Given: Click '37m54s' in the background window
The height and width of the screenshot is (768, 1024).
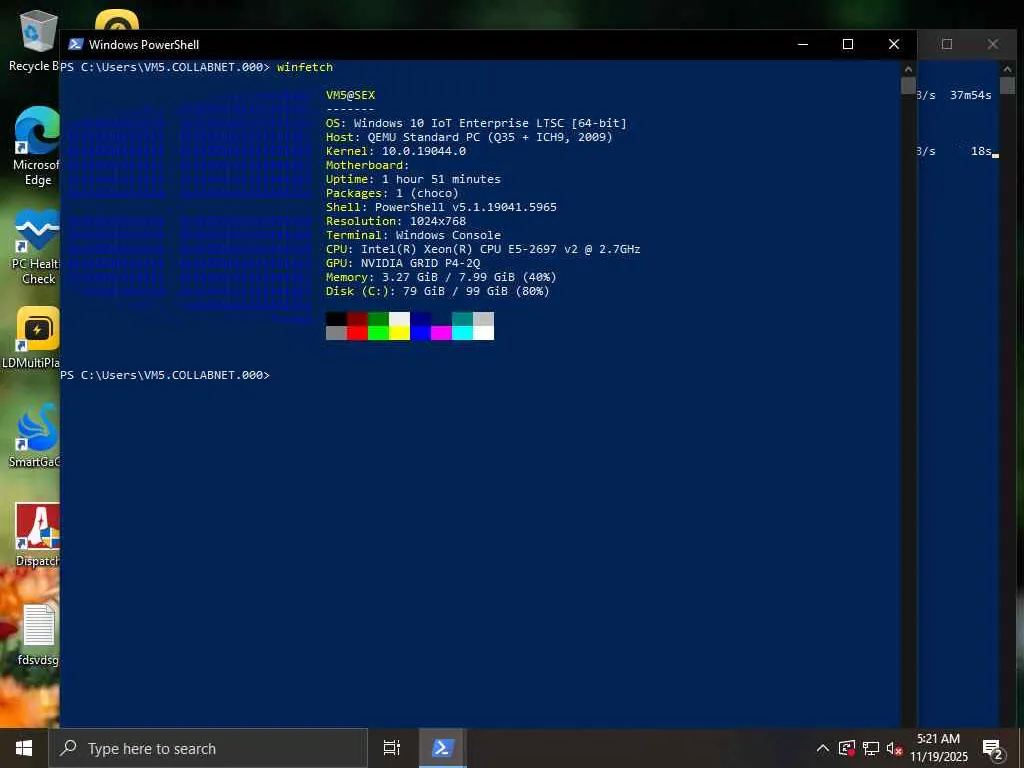Looking at the screenshot, I should (970, 95).
